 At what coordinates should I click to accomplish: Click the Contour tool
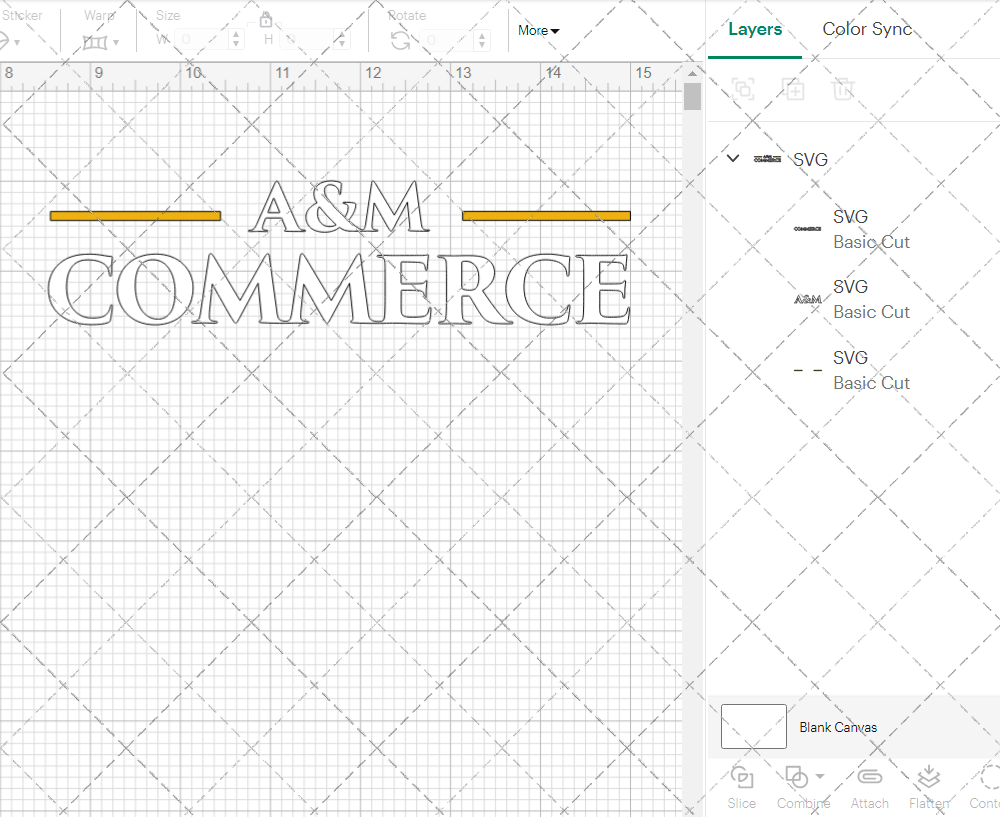(986, 788)
